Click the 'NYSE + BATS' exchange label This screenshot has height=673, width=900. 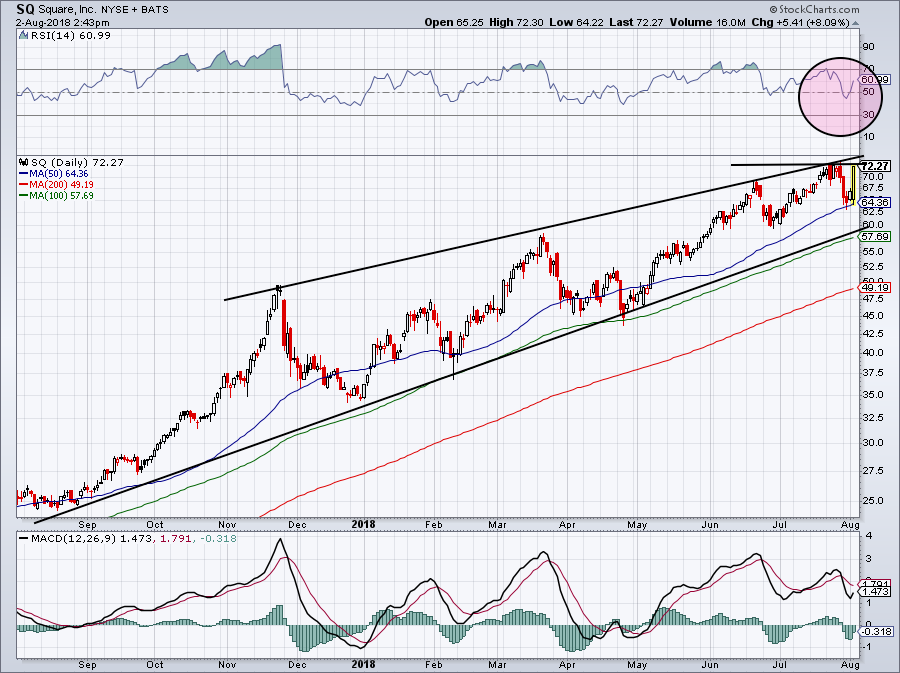coord(134,10)
